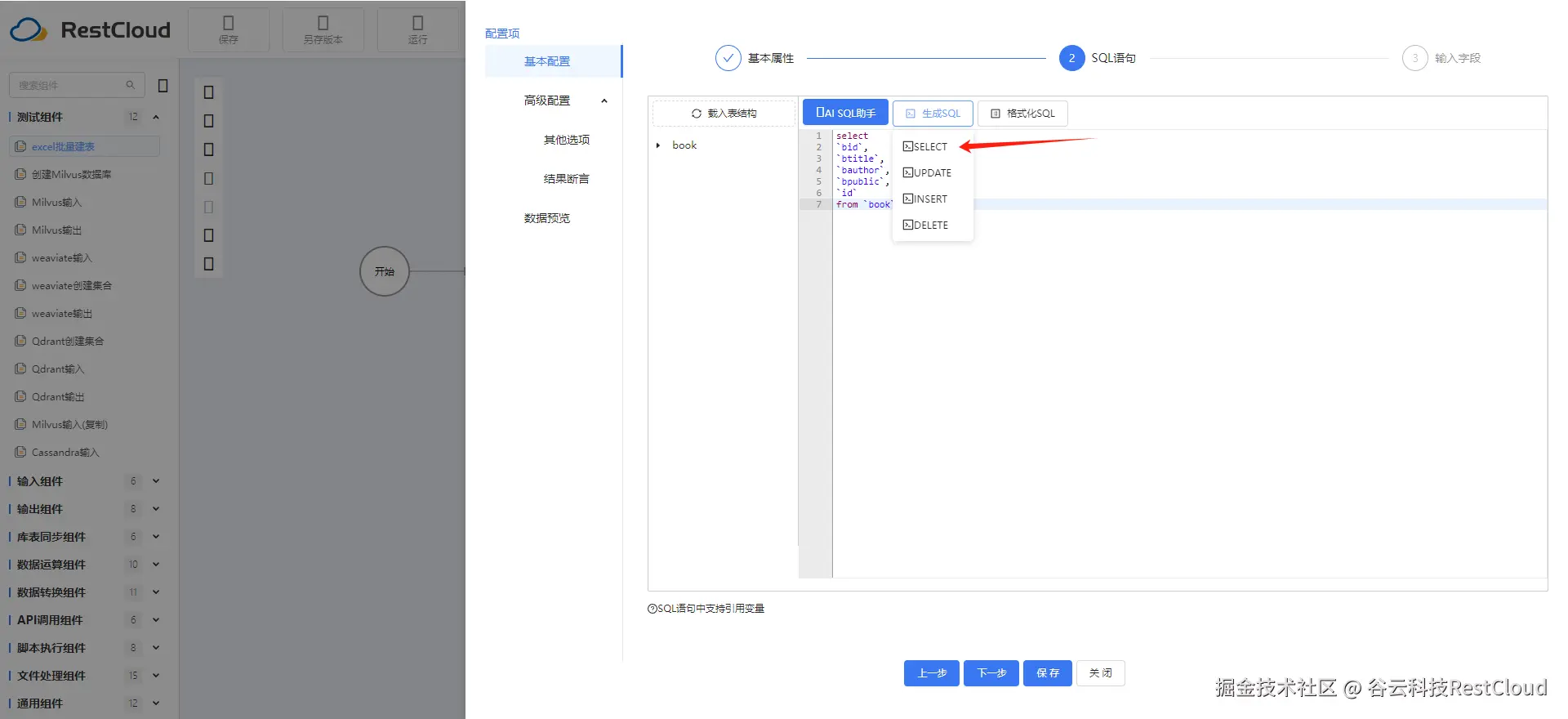Click the icon of 创建Milvus数据库 component
The width and height of the screenshot is (1568, 719).
21,174
